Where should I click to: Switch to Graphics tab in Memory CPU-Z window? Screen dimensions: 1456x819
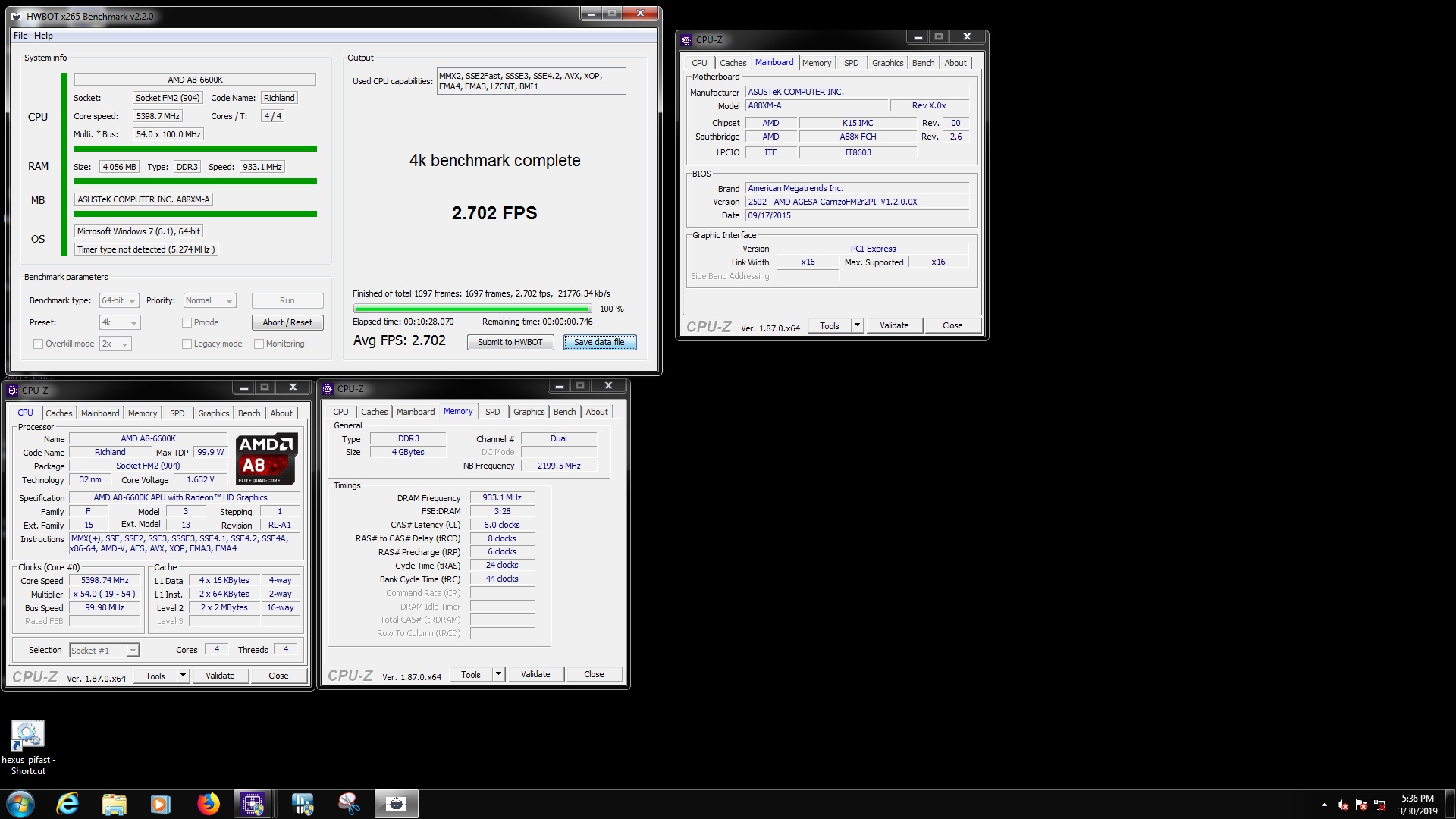coord(529,412)
